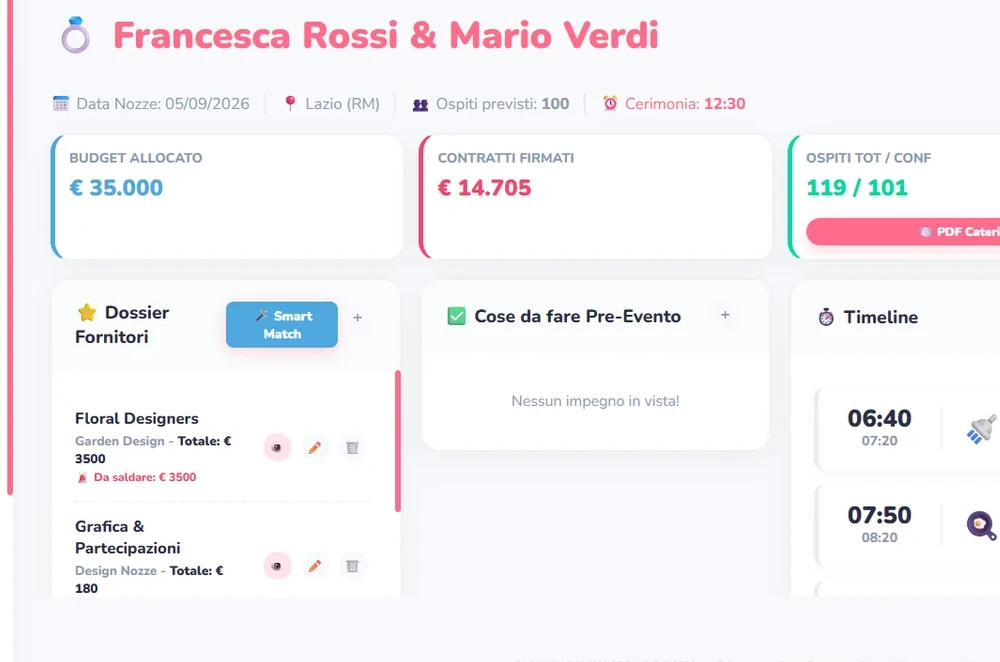
Task: Click the wedding ring icon by the couple names
Action: 75,35
